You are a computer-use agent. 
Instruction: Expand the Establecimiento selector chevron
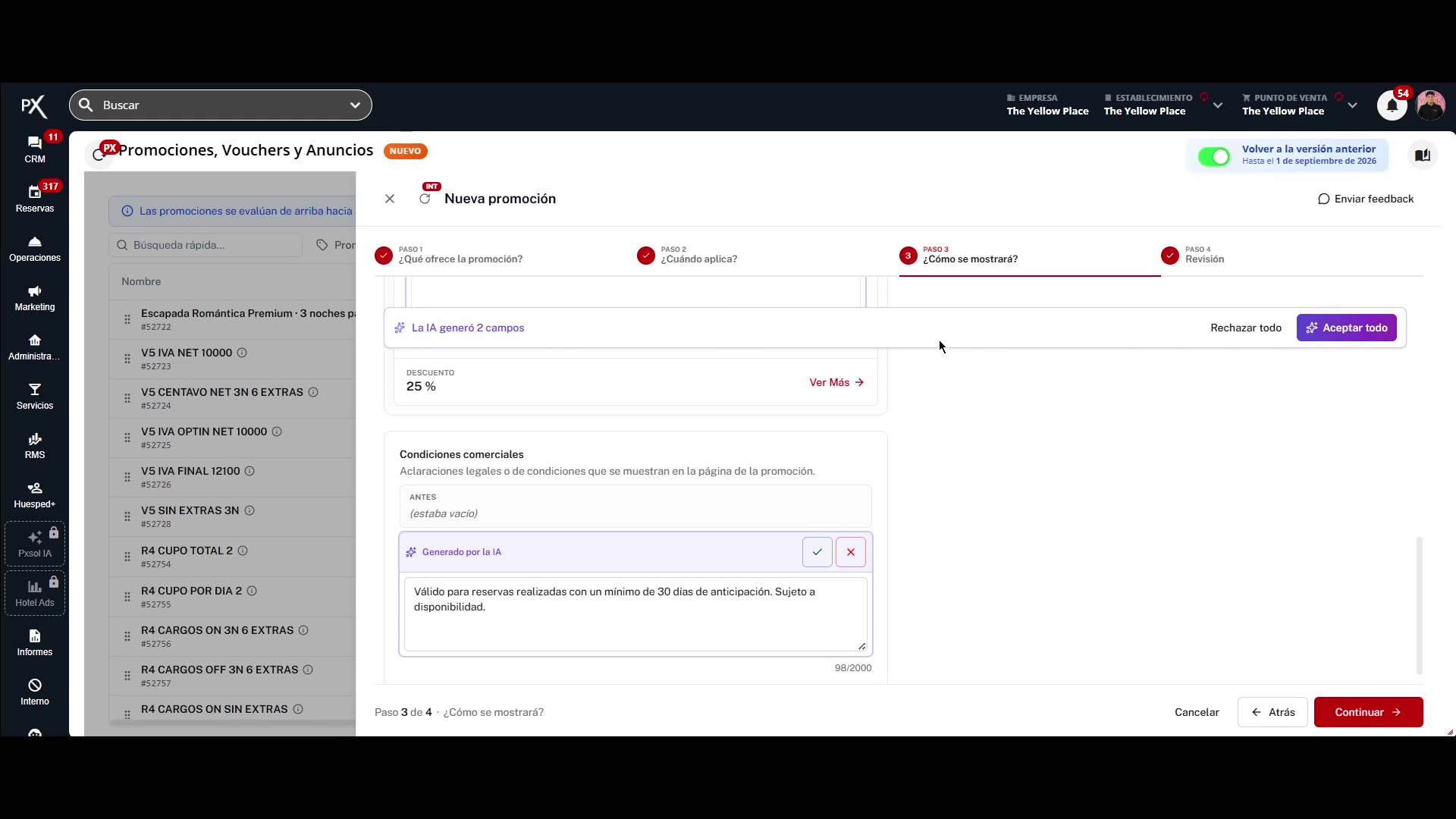[x=1218, y=105]
